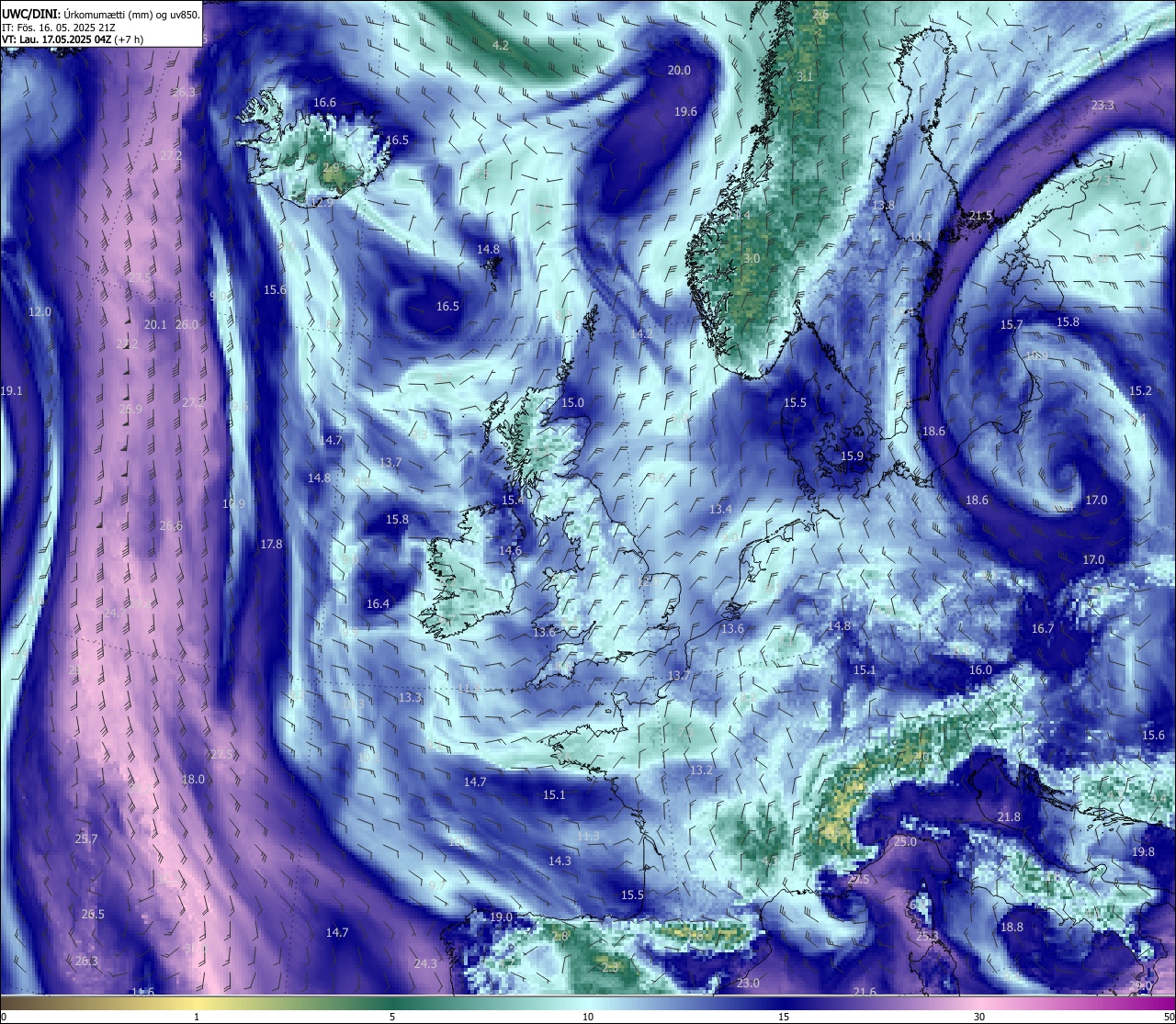
Task: Click the value 19.0 near Spain
Action: tap(500, 917)
